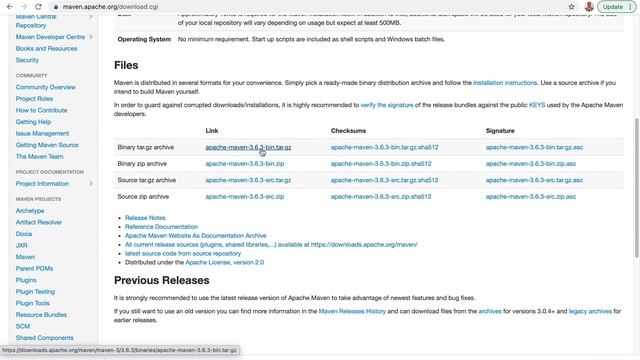Download apache-maven-3.6.3-bin.tar.gz
The width and height of the screenshot is (640, 360).
(x=248, y=147)
